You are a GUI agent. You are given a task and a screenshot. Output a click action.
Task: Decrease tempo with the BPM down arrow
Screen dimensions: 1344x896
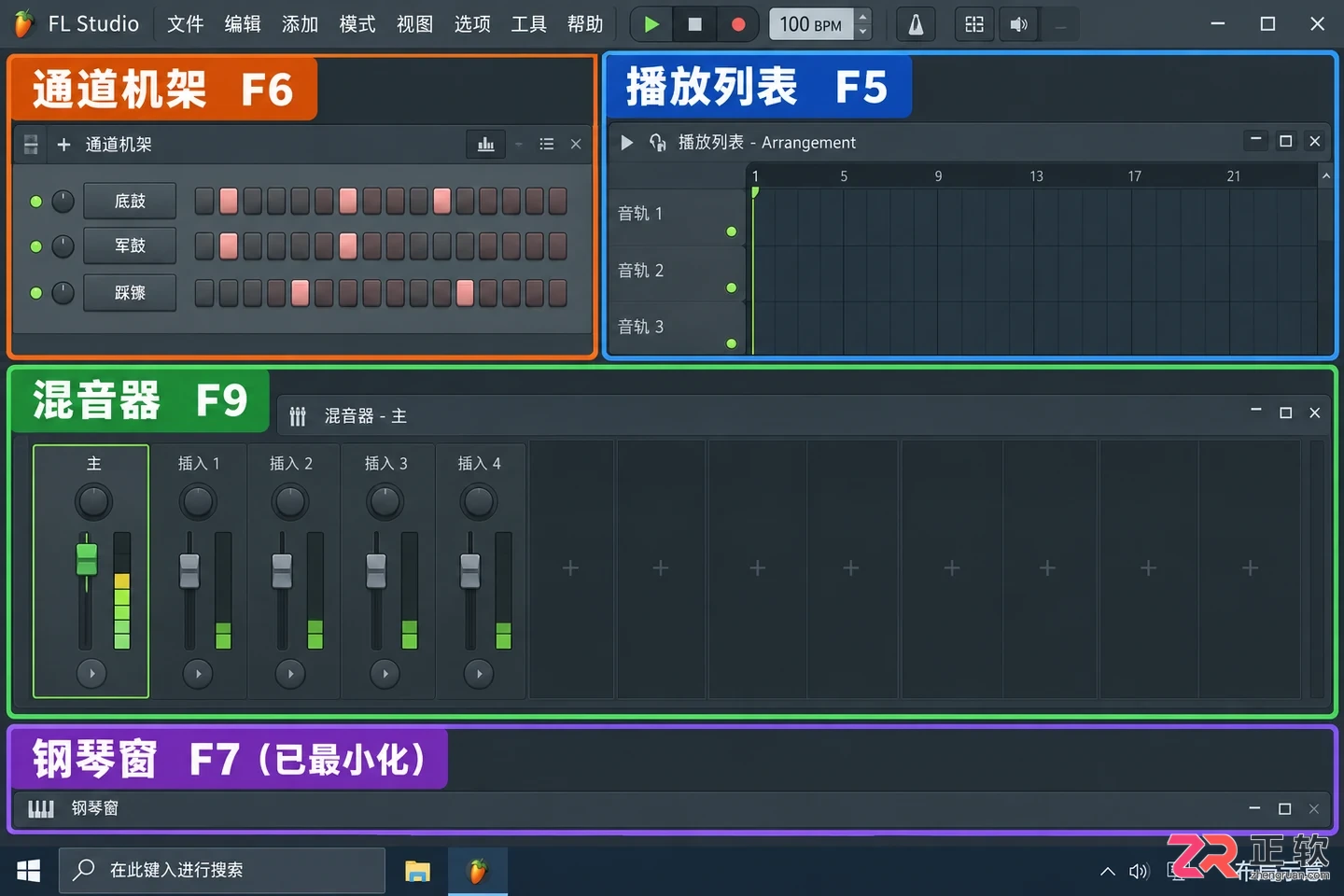[863, 32]
